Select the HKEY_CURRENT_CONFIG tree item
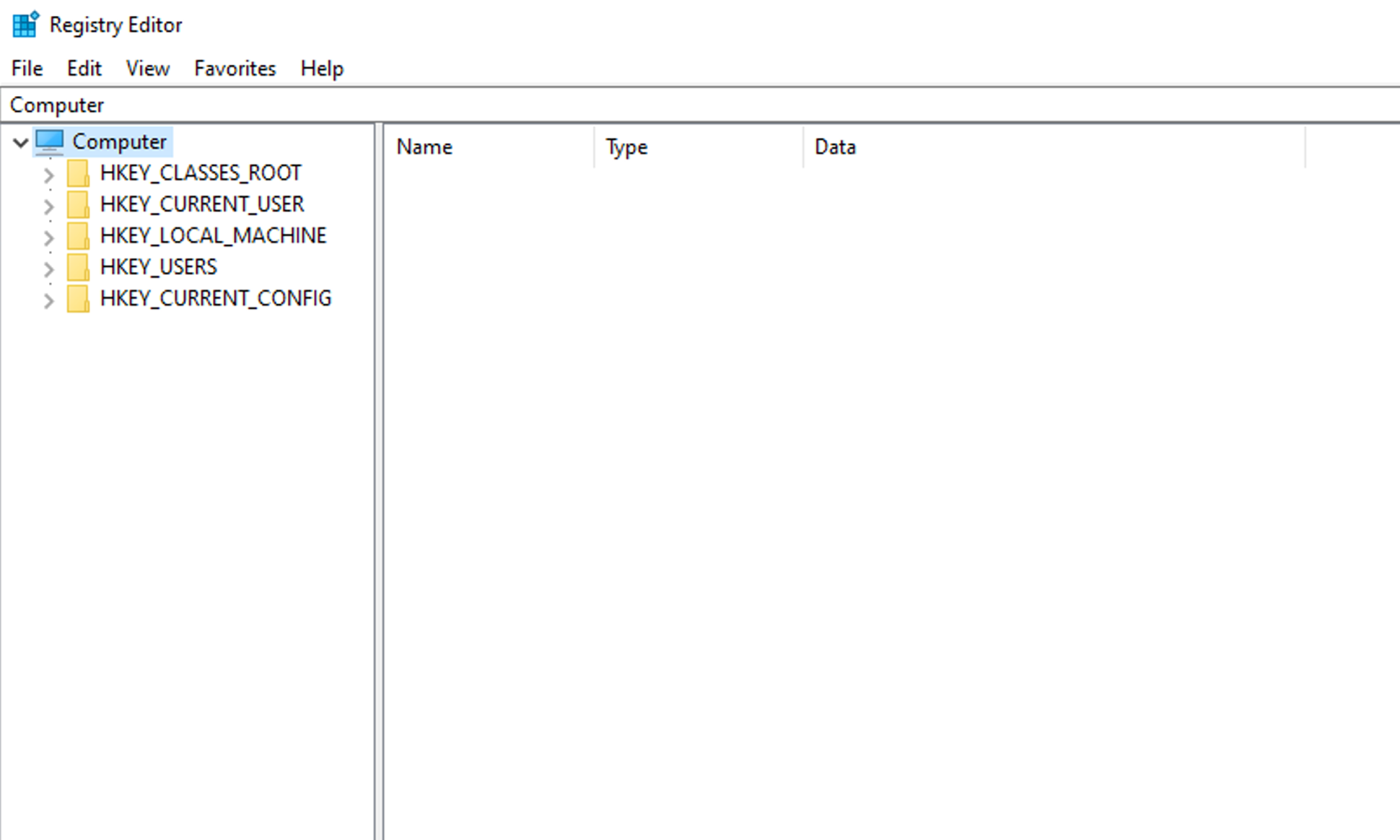The width and height of the screenshot is (1400, 840). [x=215, y=298]
